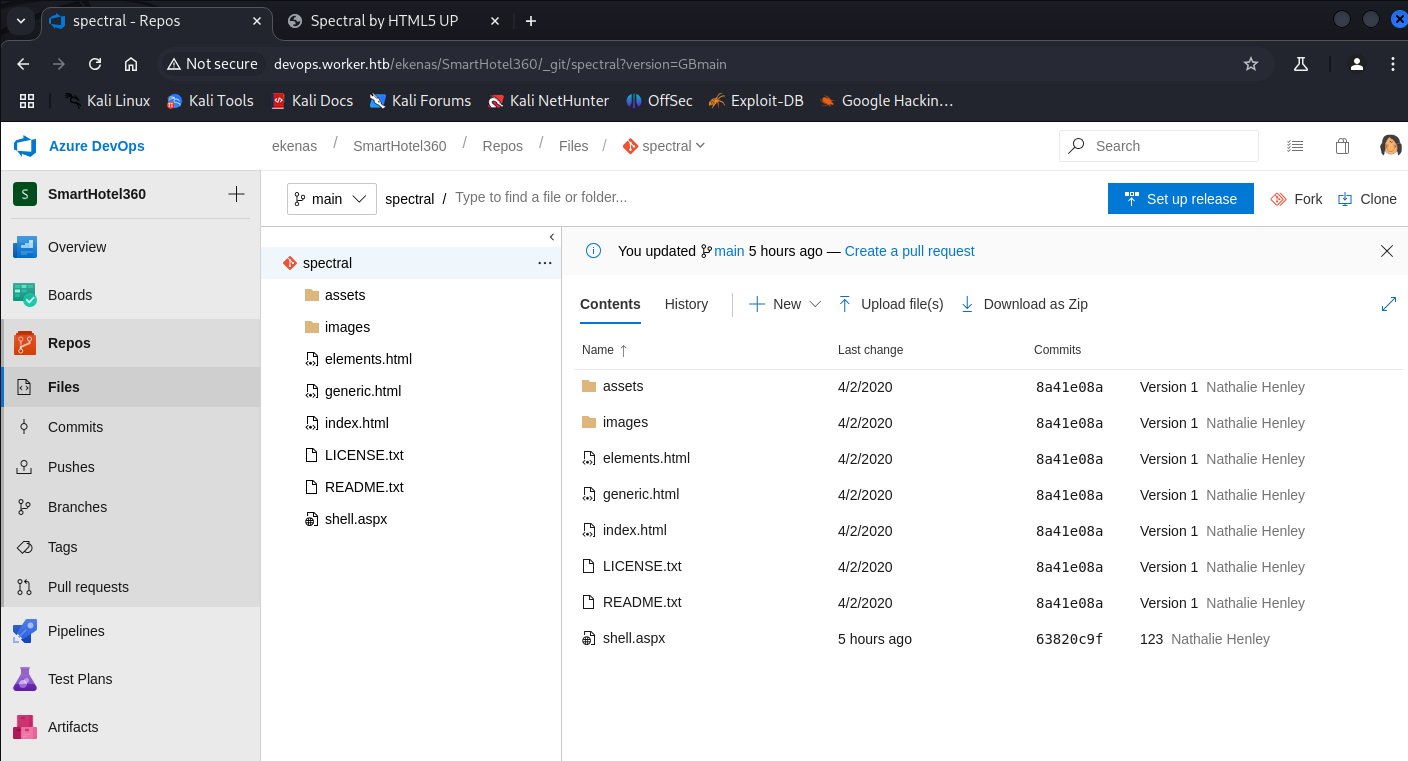Open the SmartHotel360 breadcrumb link
This screenshot has width=1408, height=761.
(x=400, y=146)
